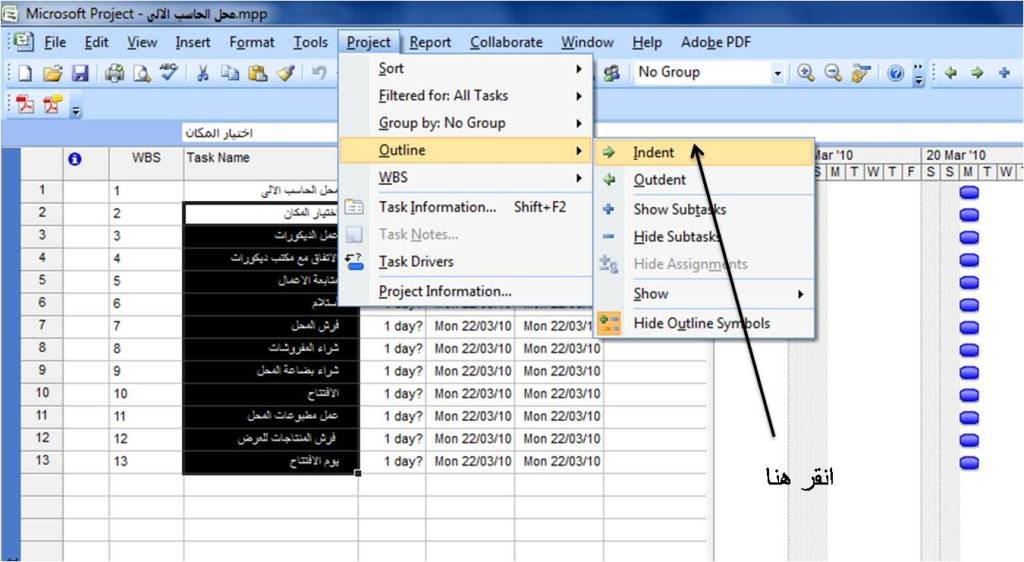
Task: Select row 7 header
Action: point(42,325)
